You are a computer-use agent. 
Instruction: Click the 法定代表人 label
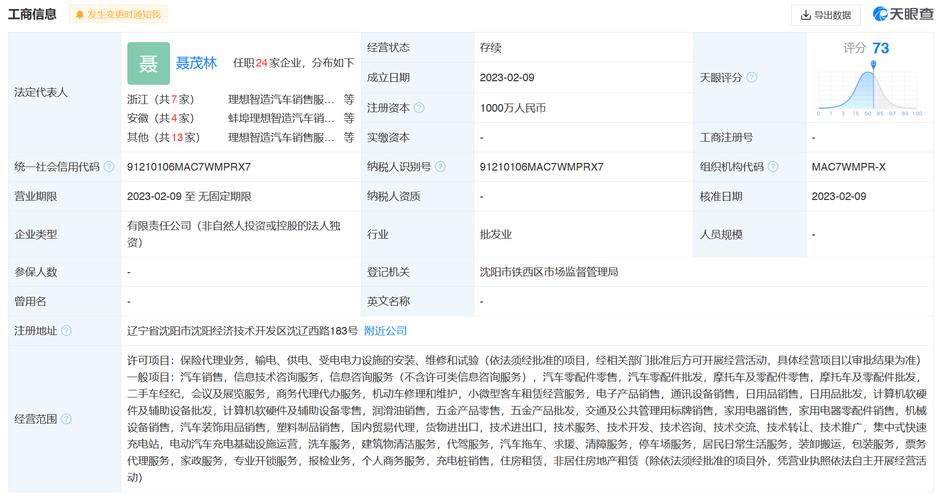[x=41, y=92]
